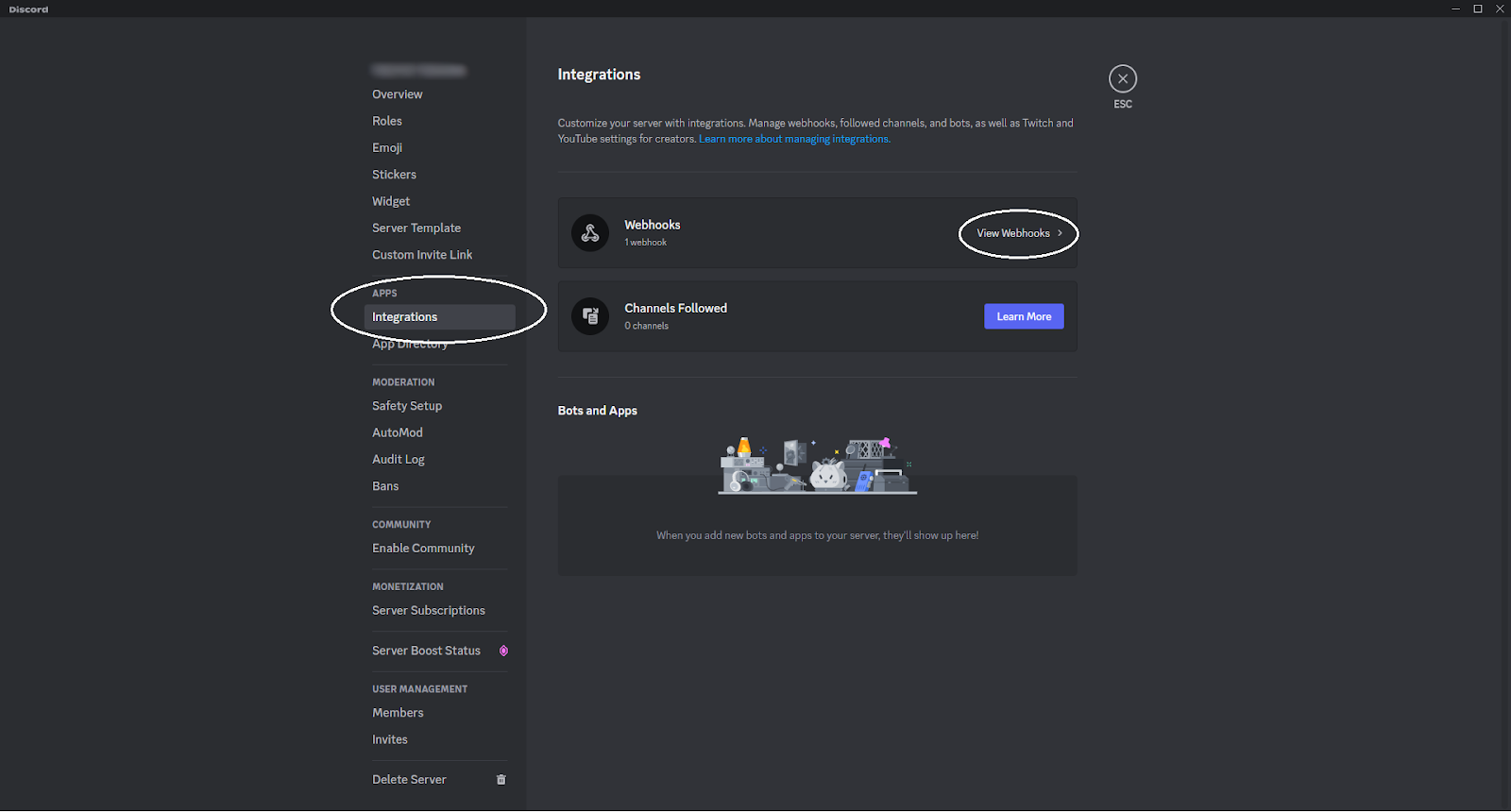Select Enable Community option
1511x812 pixels.
point(423,549)
